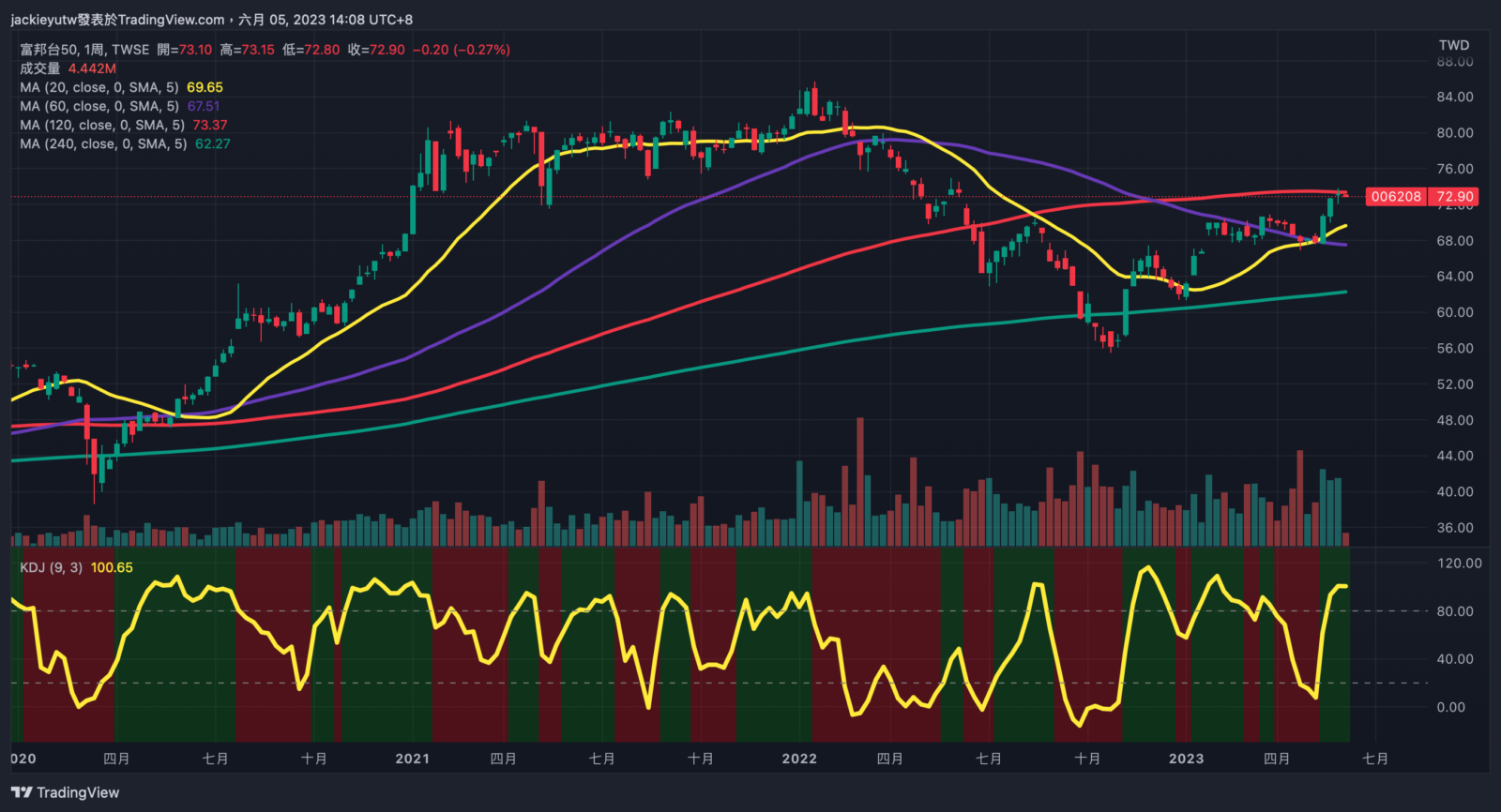Select the MA 120 indicator legend
Image resolution: width=1501 pixels, height=812 pixels.
point(101,125)
